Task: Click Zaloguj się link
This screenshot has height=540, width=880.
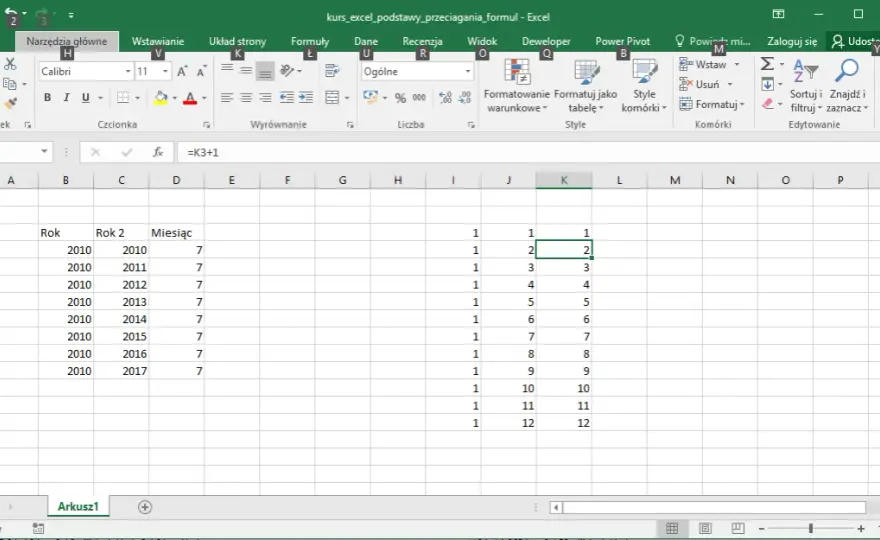Action: tap(792, 42)
